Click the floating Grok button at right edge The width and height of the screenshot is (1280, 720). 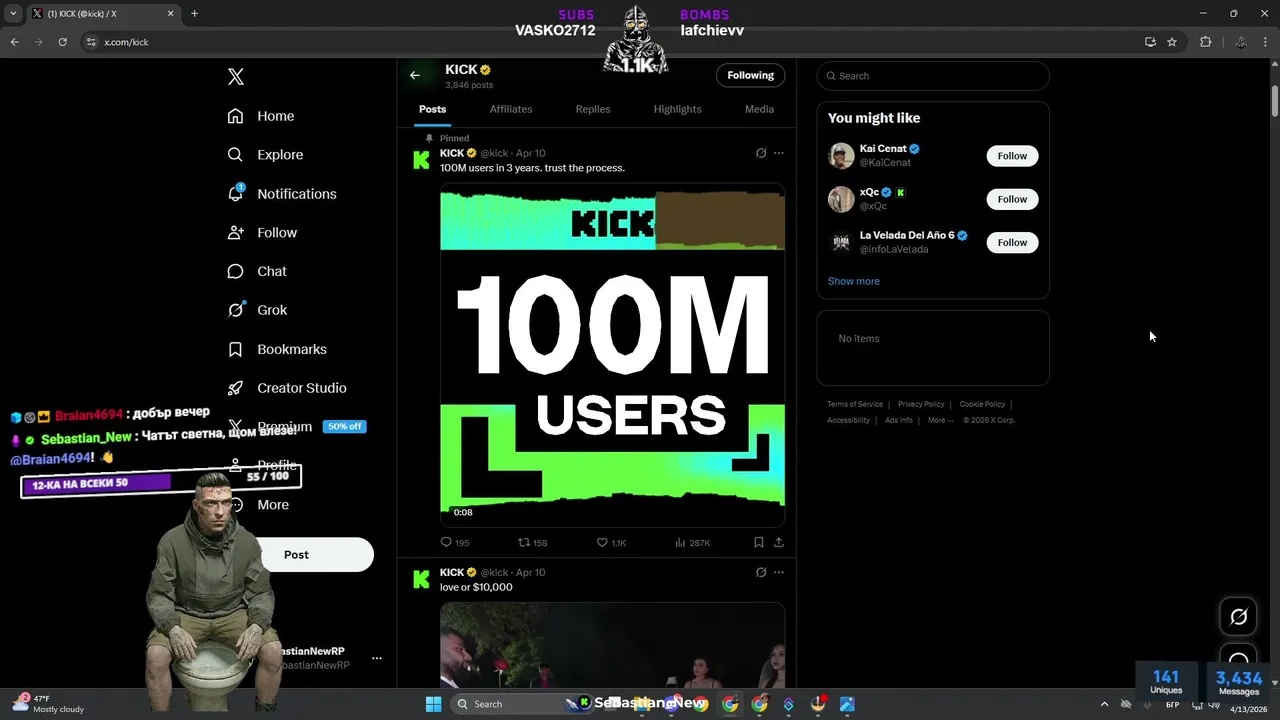1238,617
